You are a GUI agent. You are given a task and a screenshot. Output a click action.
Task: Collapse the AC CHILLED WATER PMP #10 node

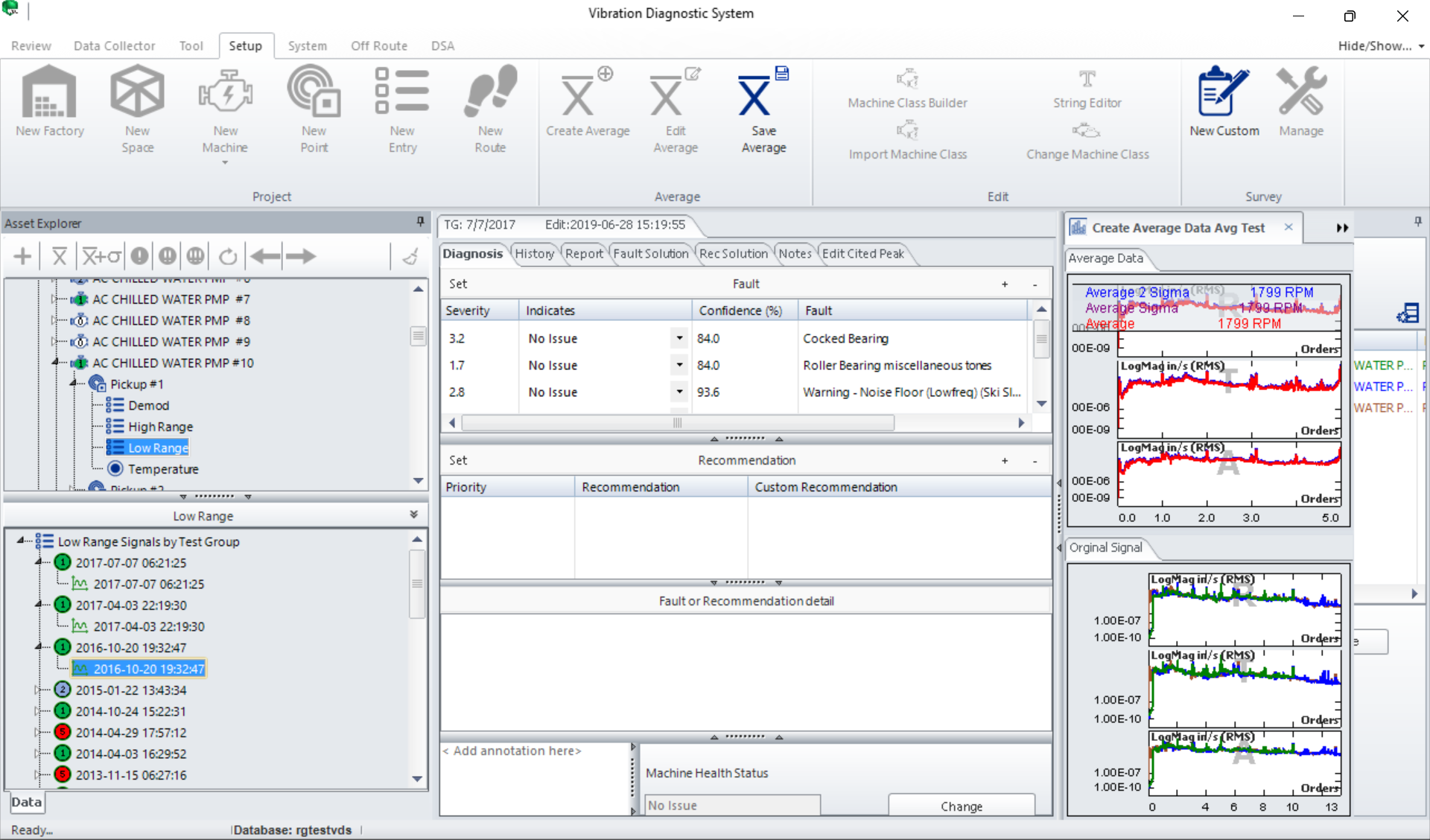55,363
